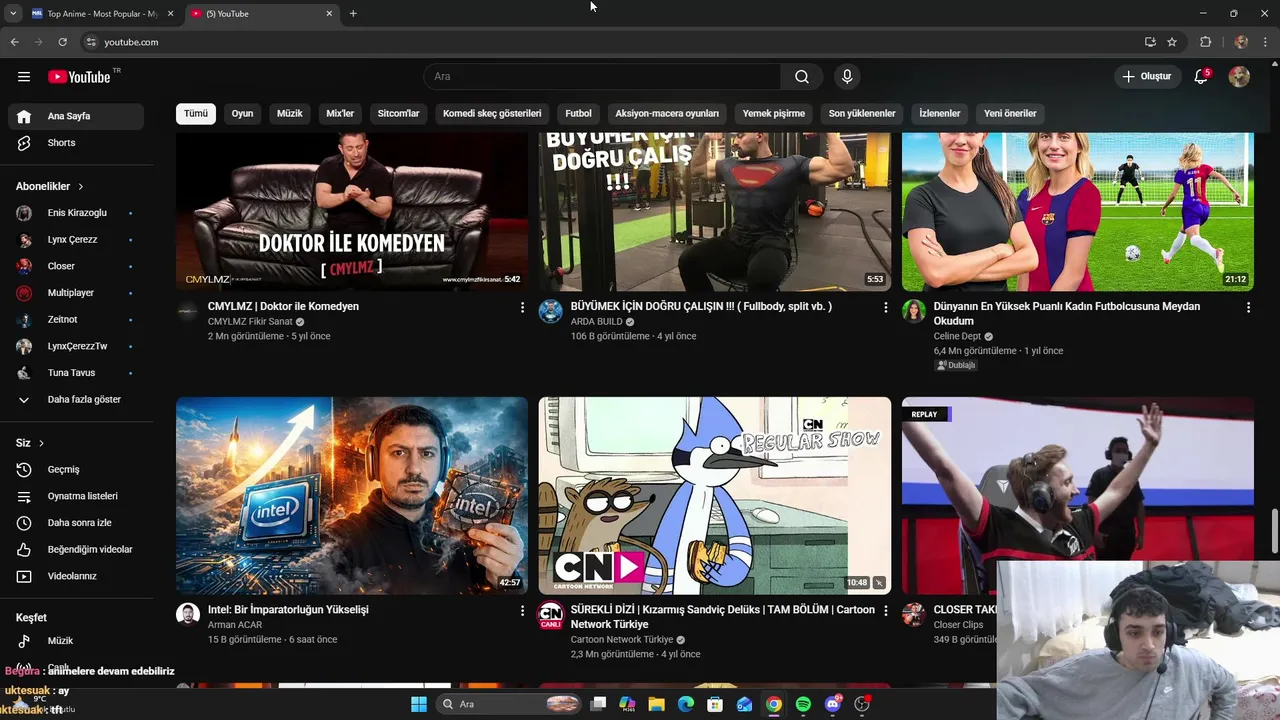Open more options for ARDA BUILD video
The image size is (1280, 720).
pyautogui.click(x=885, y=308)
